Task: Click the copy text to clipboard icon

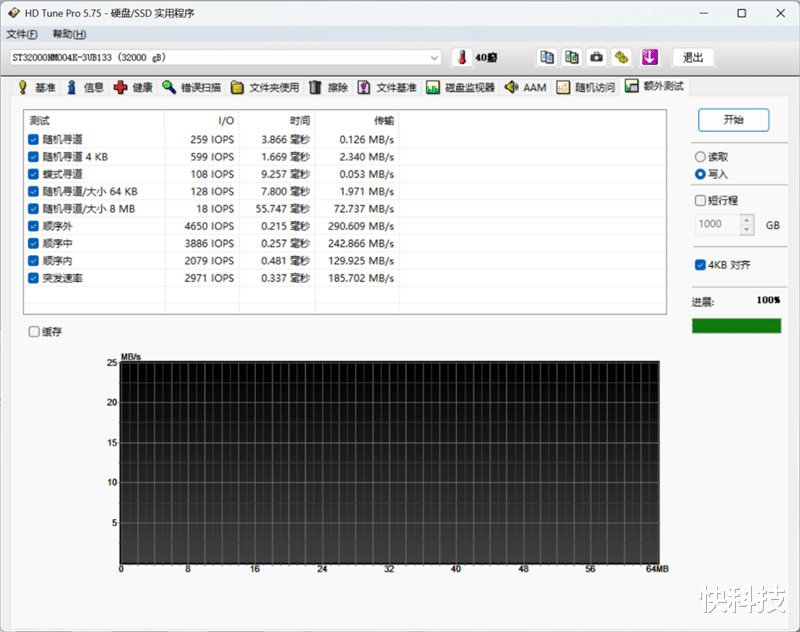Action: (x=546, y=57)
